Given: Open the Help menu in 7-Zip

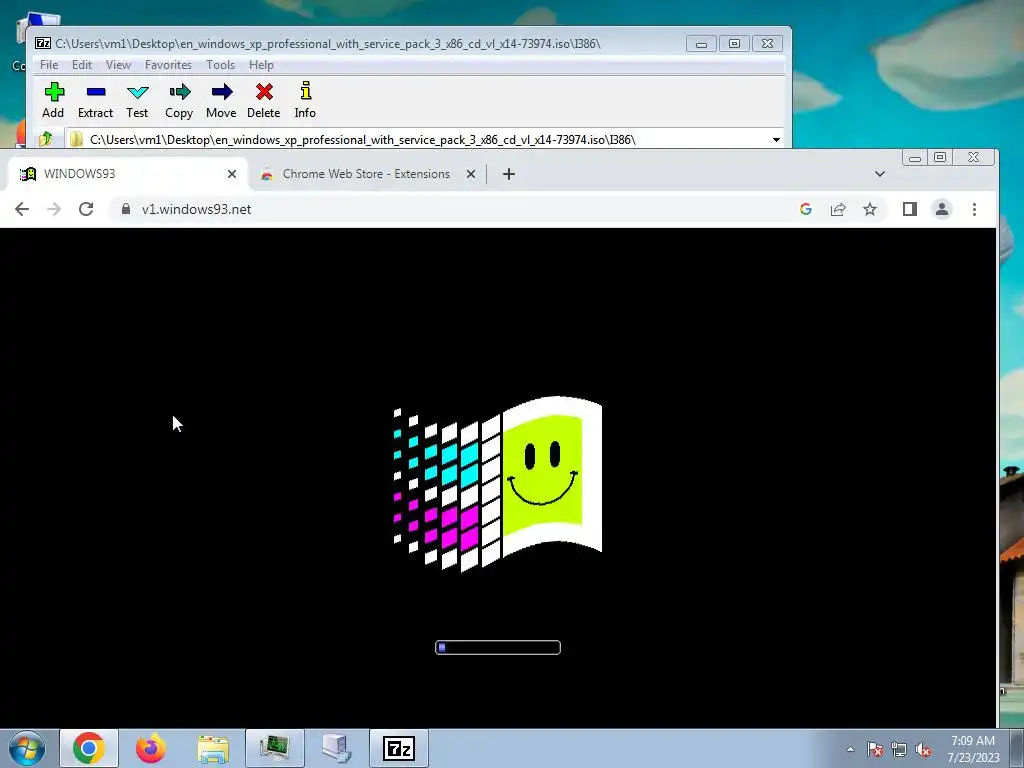Looking at the screenshot, I should click(x=261, y=65).
